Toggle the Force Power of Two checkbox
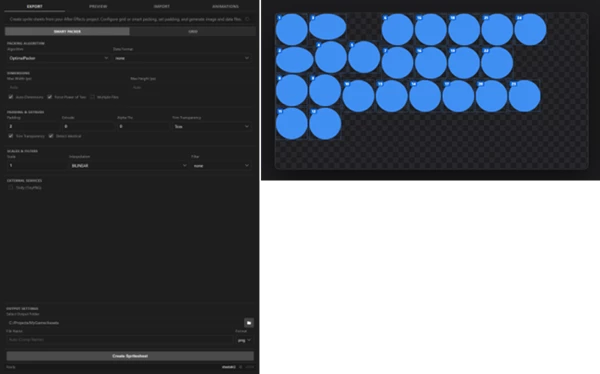This screenshot has height=374, width=600. (x=50, y=97)
